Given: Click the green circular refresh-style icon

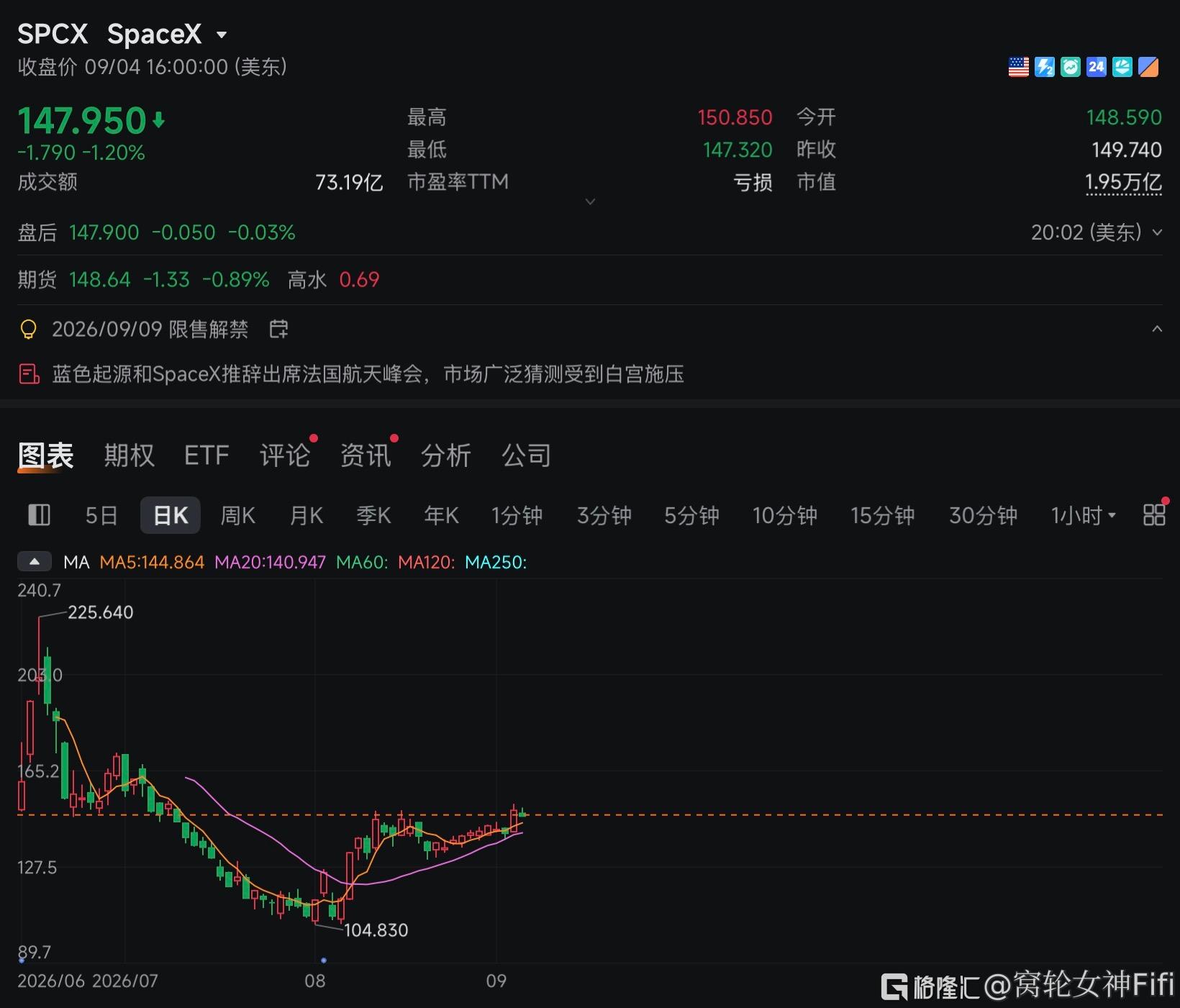Looking at the screenshot, I should pyautogui.click(x=1070, y=67).
